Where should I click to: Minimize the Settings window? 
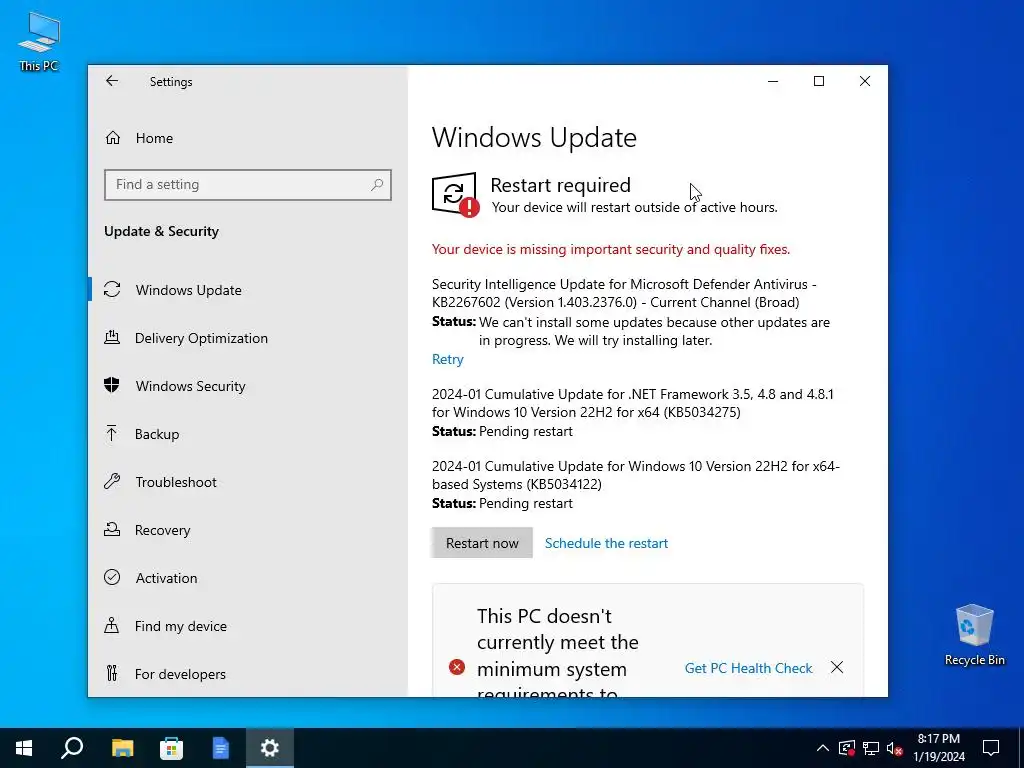pyautogui.click(x=773, y=81)
